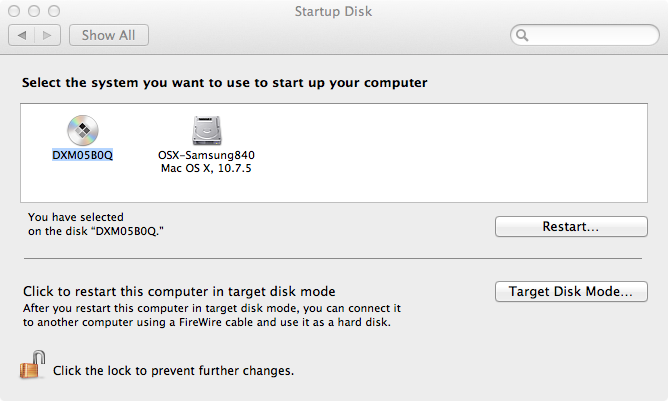Click the Startup Disk window title
The height and width of the screenshot is (401, 668).
pos(334,12)
